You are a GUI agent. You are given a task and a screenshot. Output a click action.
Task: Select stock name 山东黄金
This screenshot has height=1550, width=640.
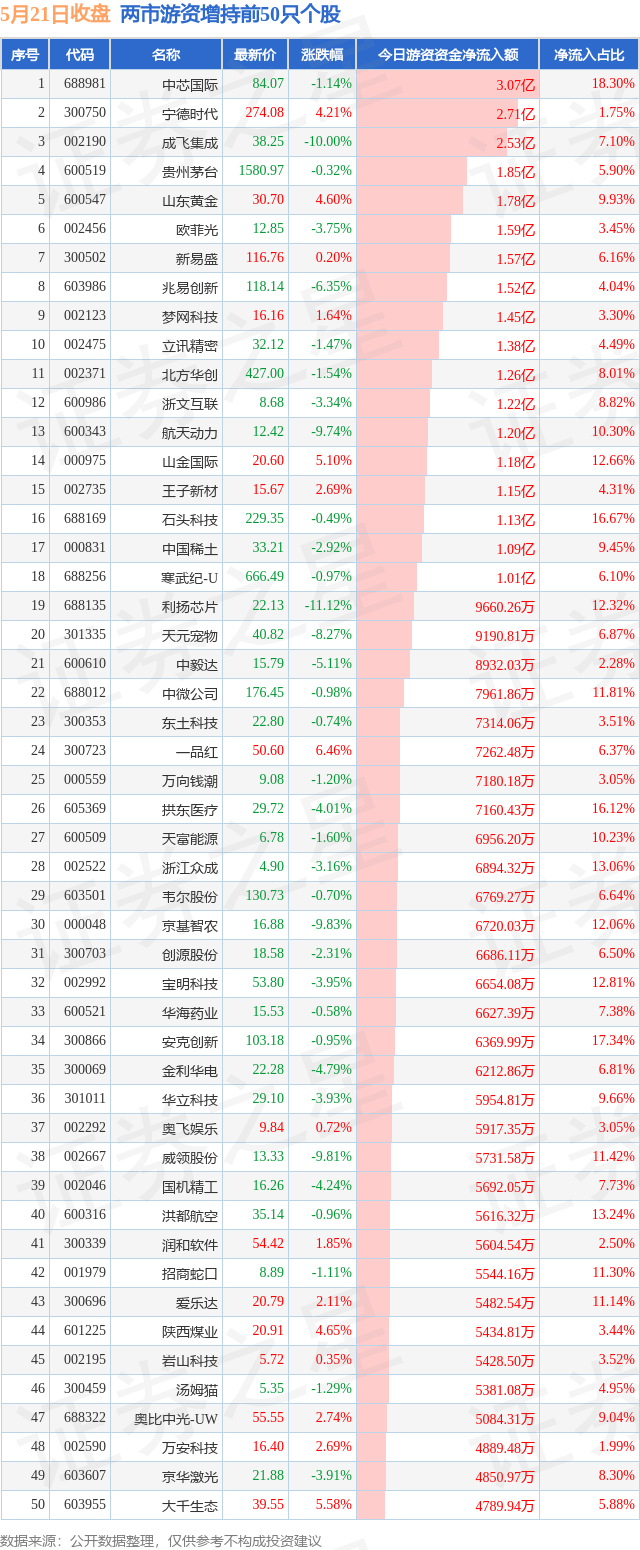coord(190,200)
